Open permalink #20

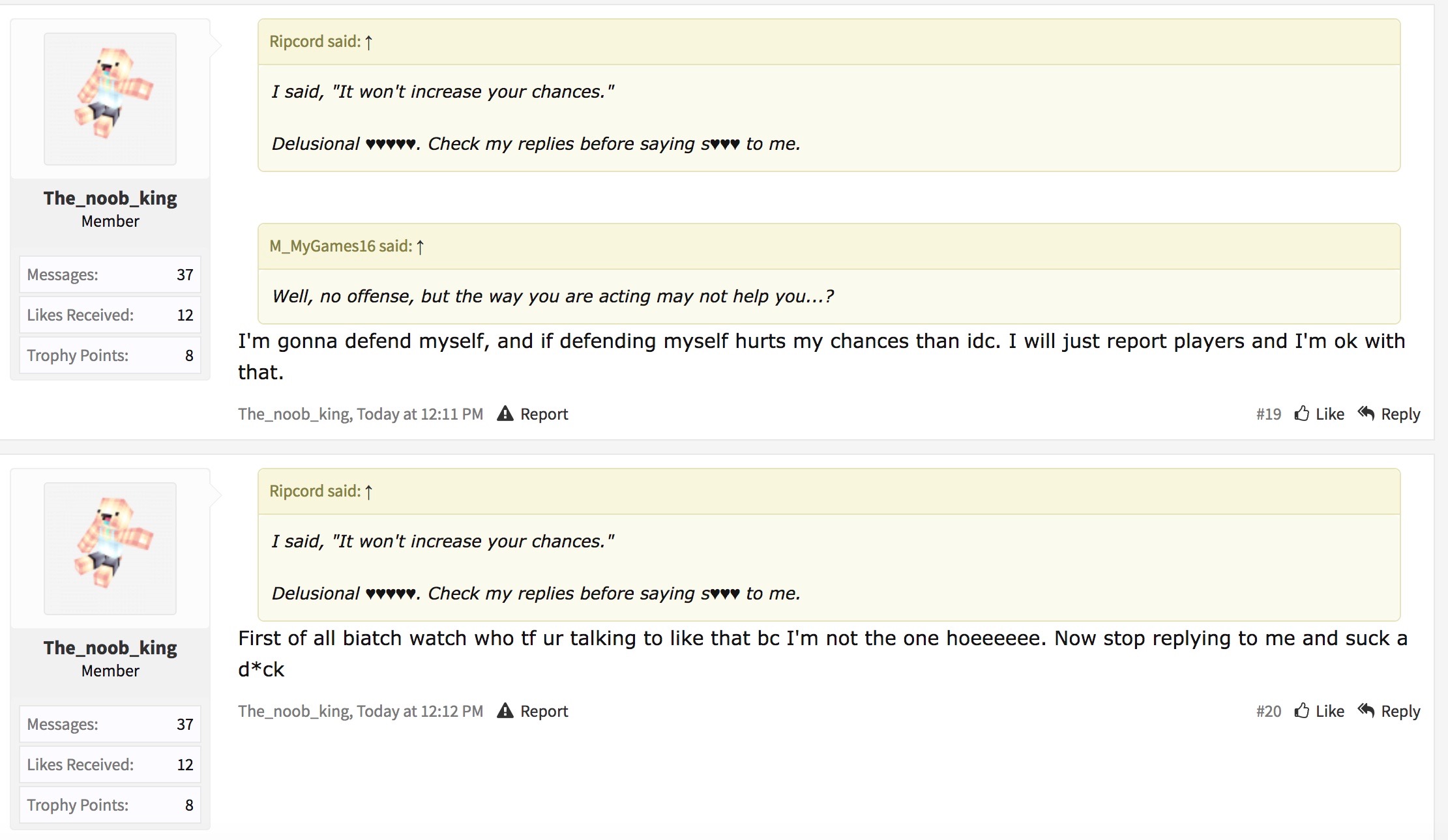click(1269, 711)
